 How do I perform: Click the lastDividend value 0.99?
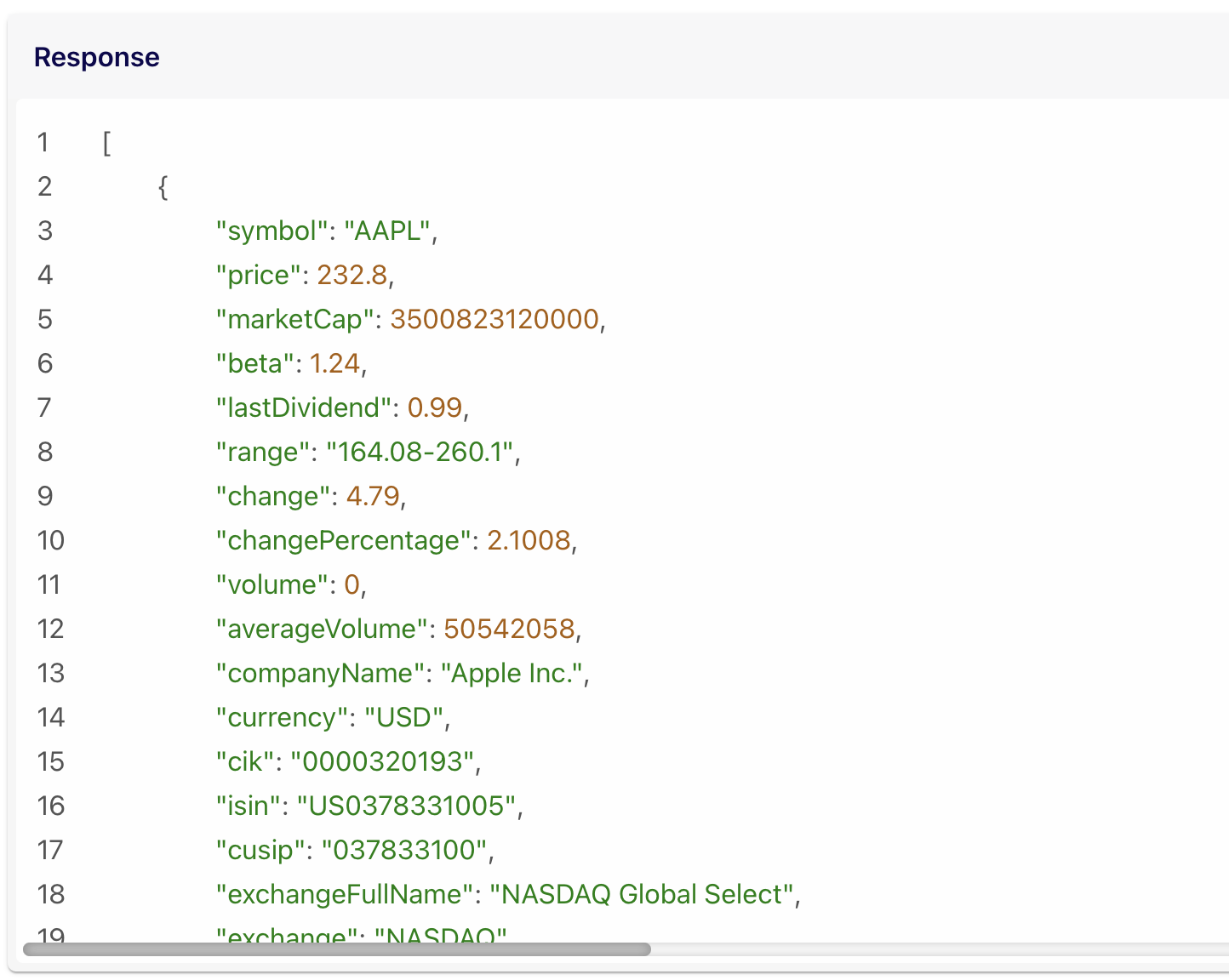(x=434, y=407)
